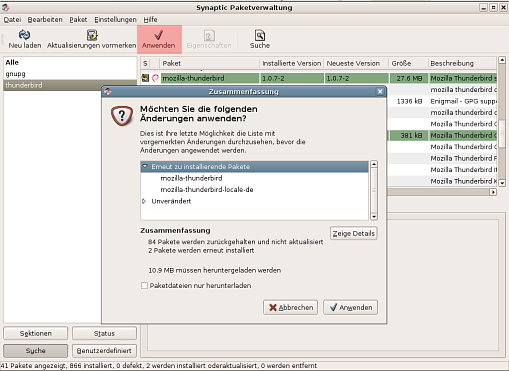This screenshot has width=509, height=371.
Task: Select Alle in the filter list
Action: tap(70, 62)
